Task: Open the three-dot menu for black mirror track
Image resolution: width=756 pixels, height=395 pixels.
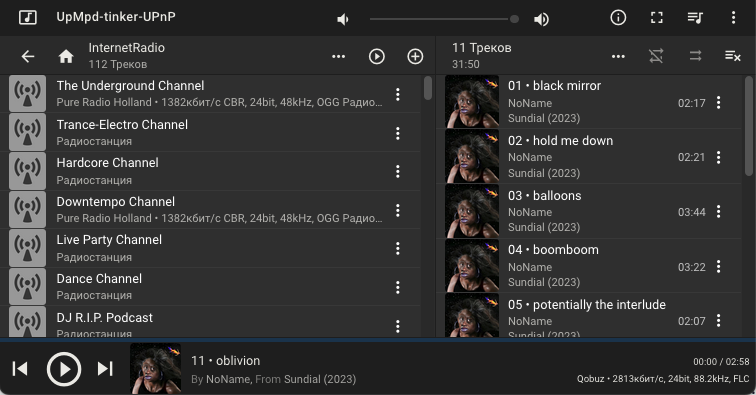Action: click(718, 102)
